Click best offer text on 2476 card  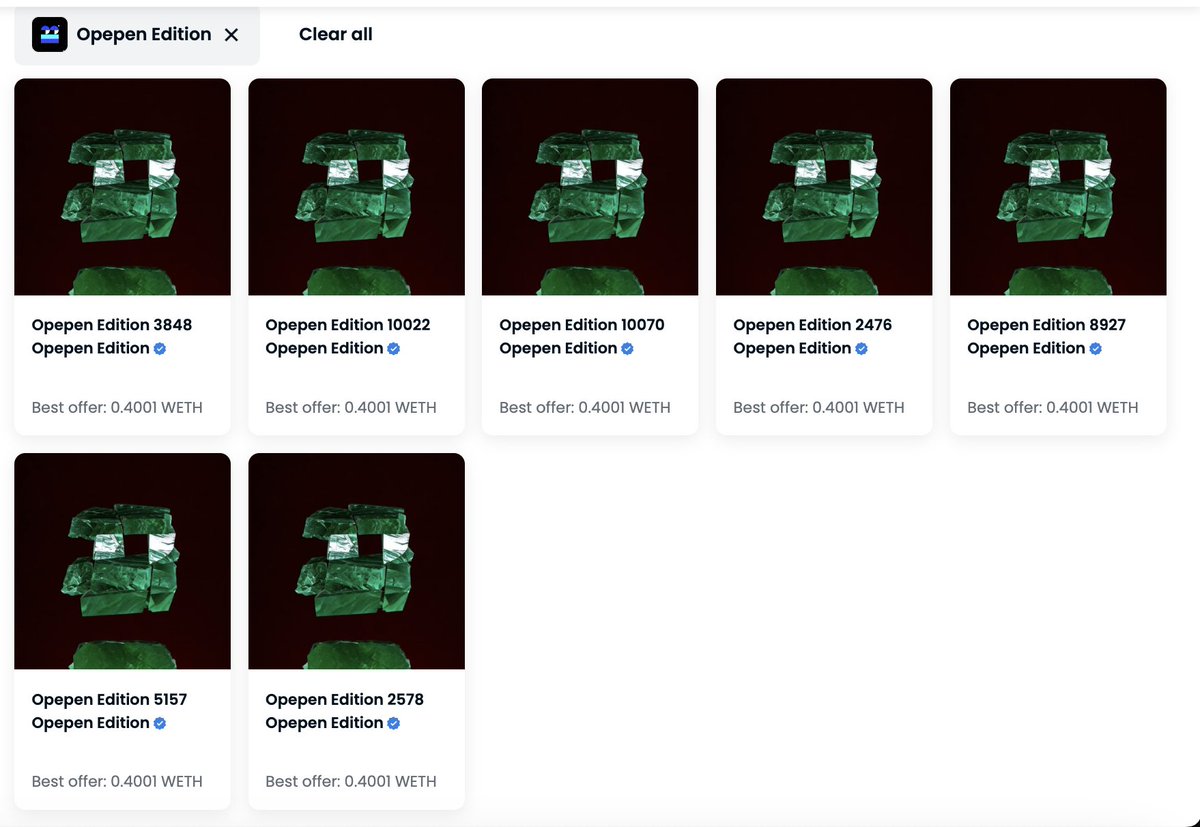coord(819,407)
